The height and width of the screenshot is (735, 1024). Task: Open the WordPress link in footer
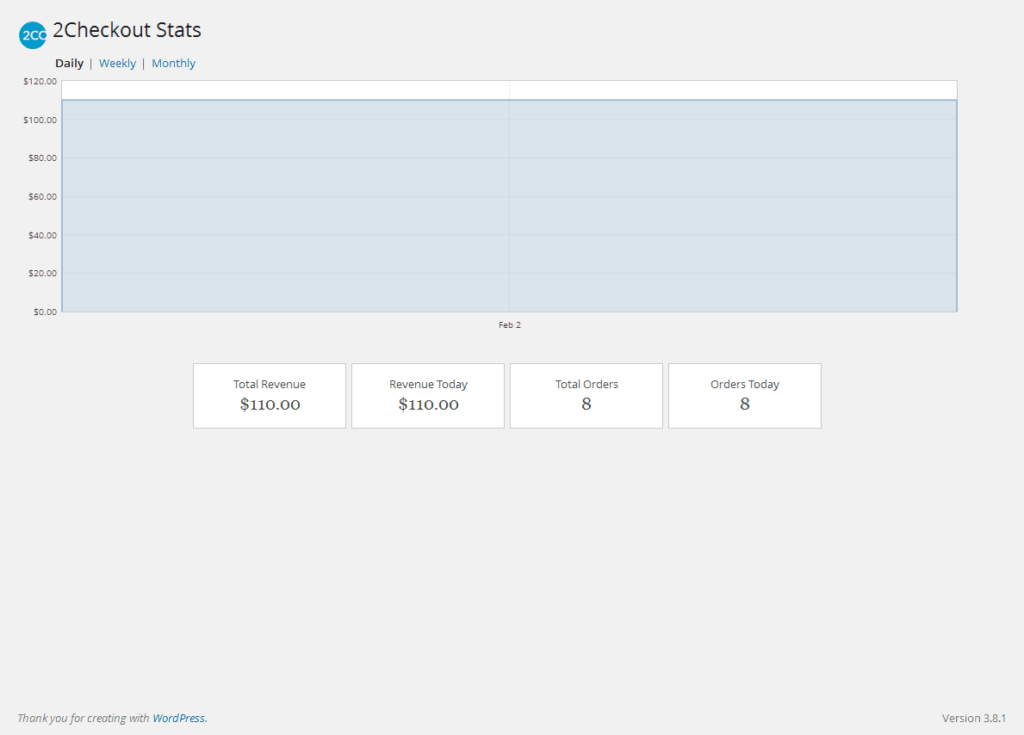tap(178, 718)
